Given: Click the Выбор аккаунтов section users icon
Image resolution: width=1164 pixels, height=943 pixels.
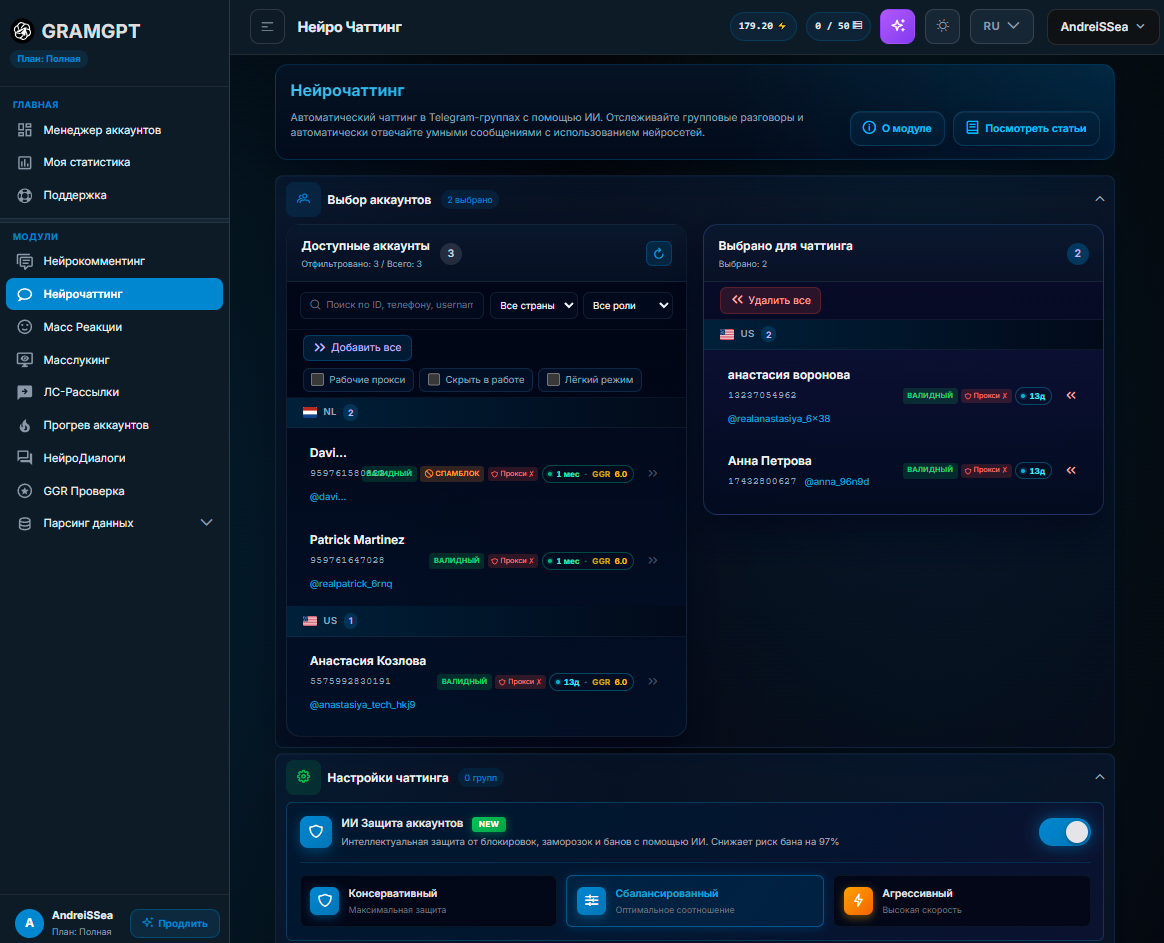Looking at the screenshot, I should point(304,199).
